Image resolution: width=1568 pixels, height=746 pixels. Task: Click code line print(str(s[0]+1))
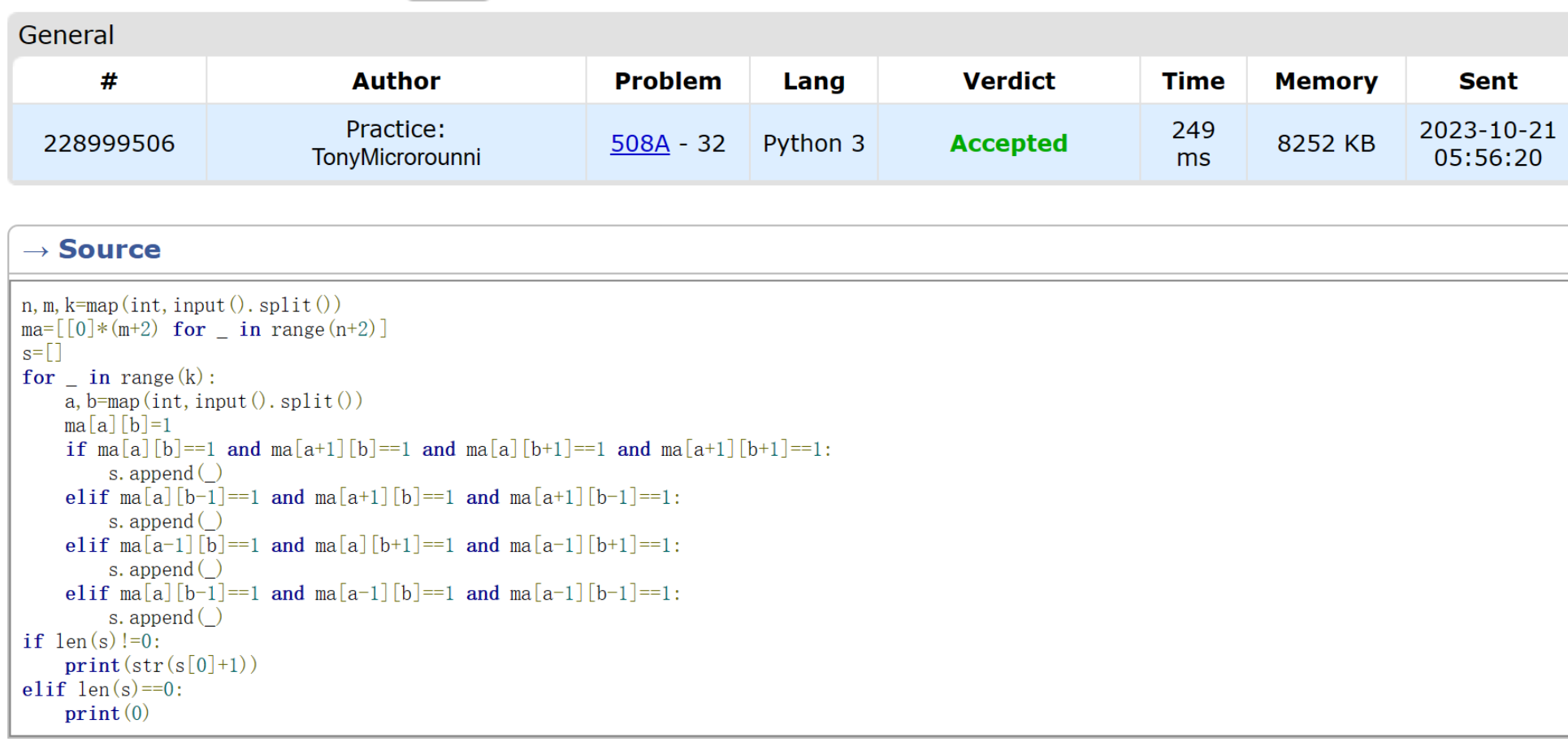point(161,665)
